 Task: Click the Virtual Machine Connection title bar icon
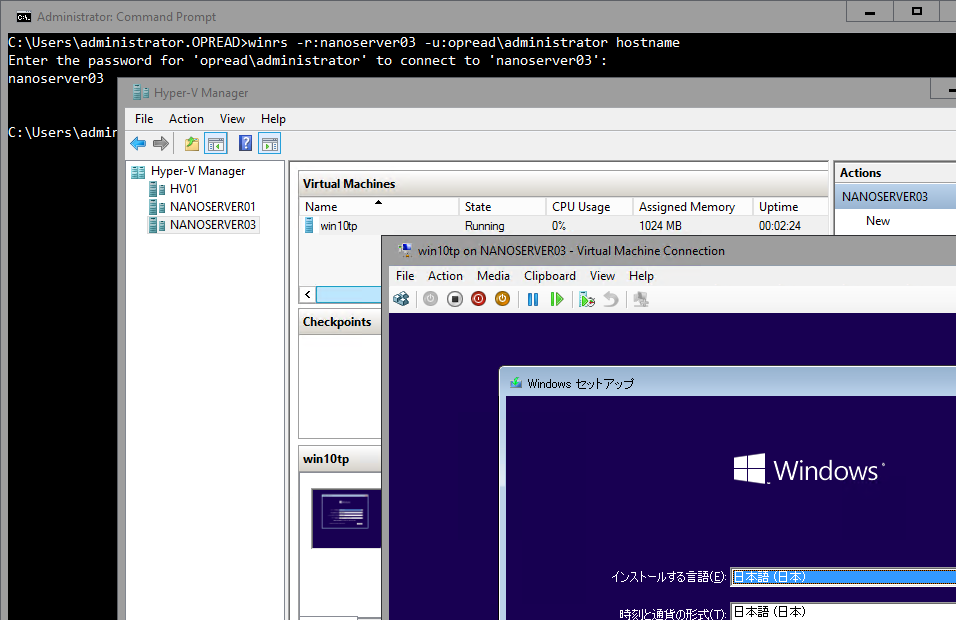(405, 251)
